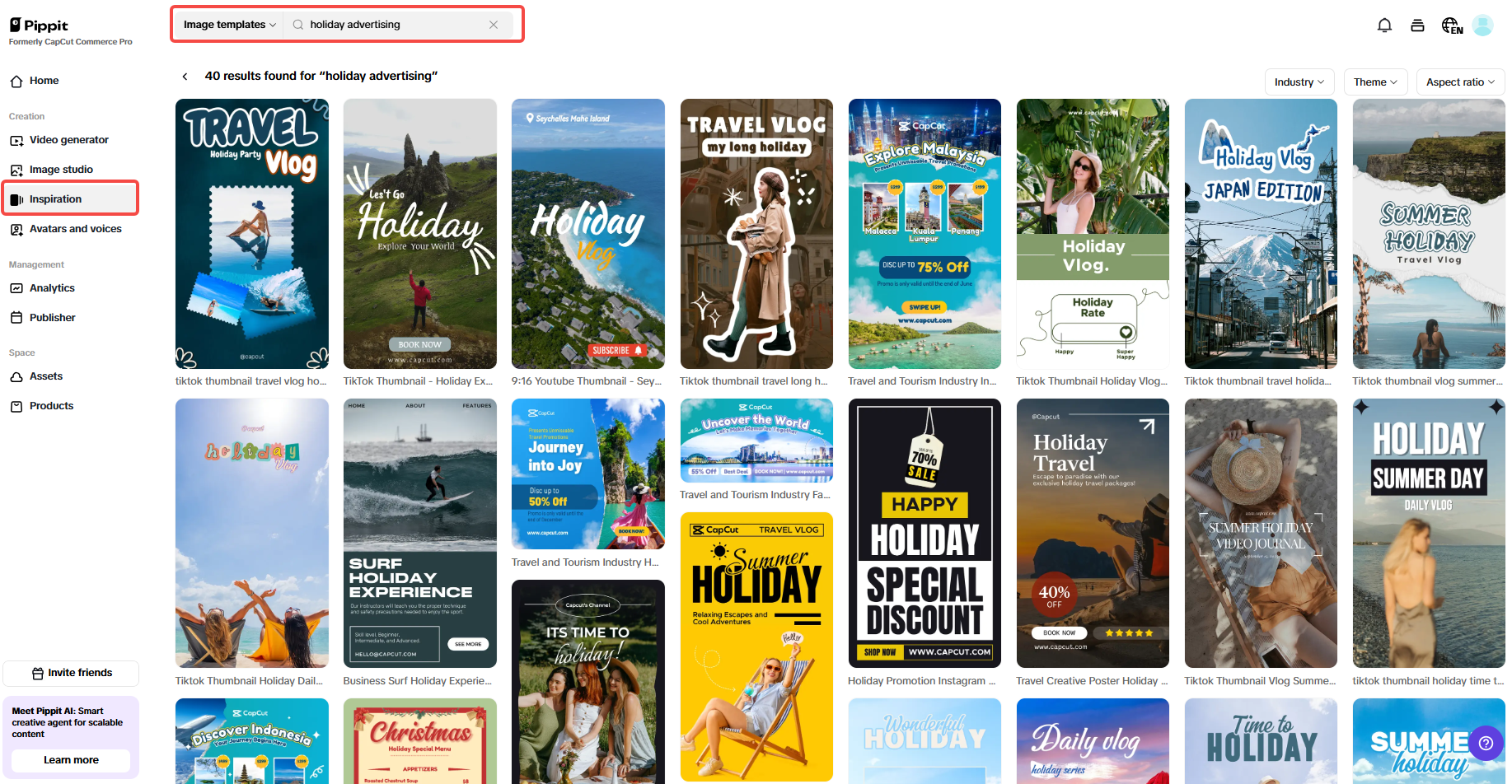Open the Its Time To Holiday template
1512x784 pixels.
588,682
